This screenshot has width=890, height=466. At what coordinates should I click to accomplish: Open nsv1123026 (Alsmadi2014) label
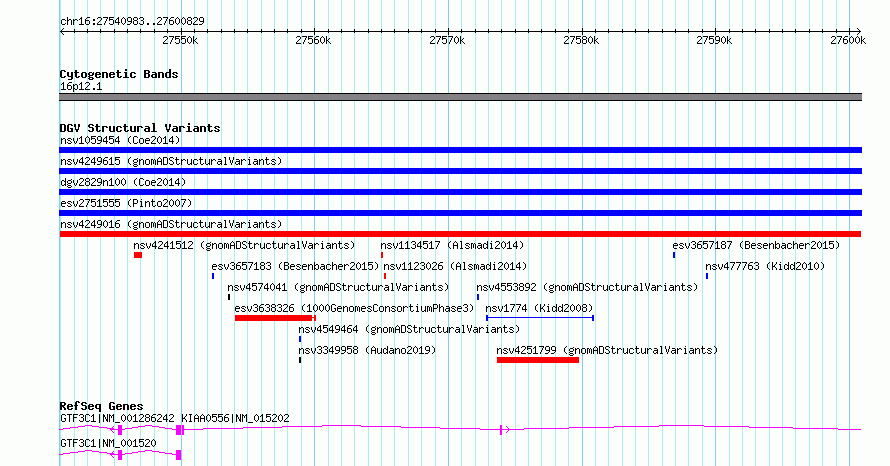[x=455, y=266]
